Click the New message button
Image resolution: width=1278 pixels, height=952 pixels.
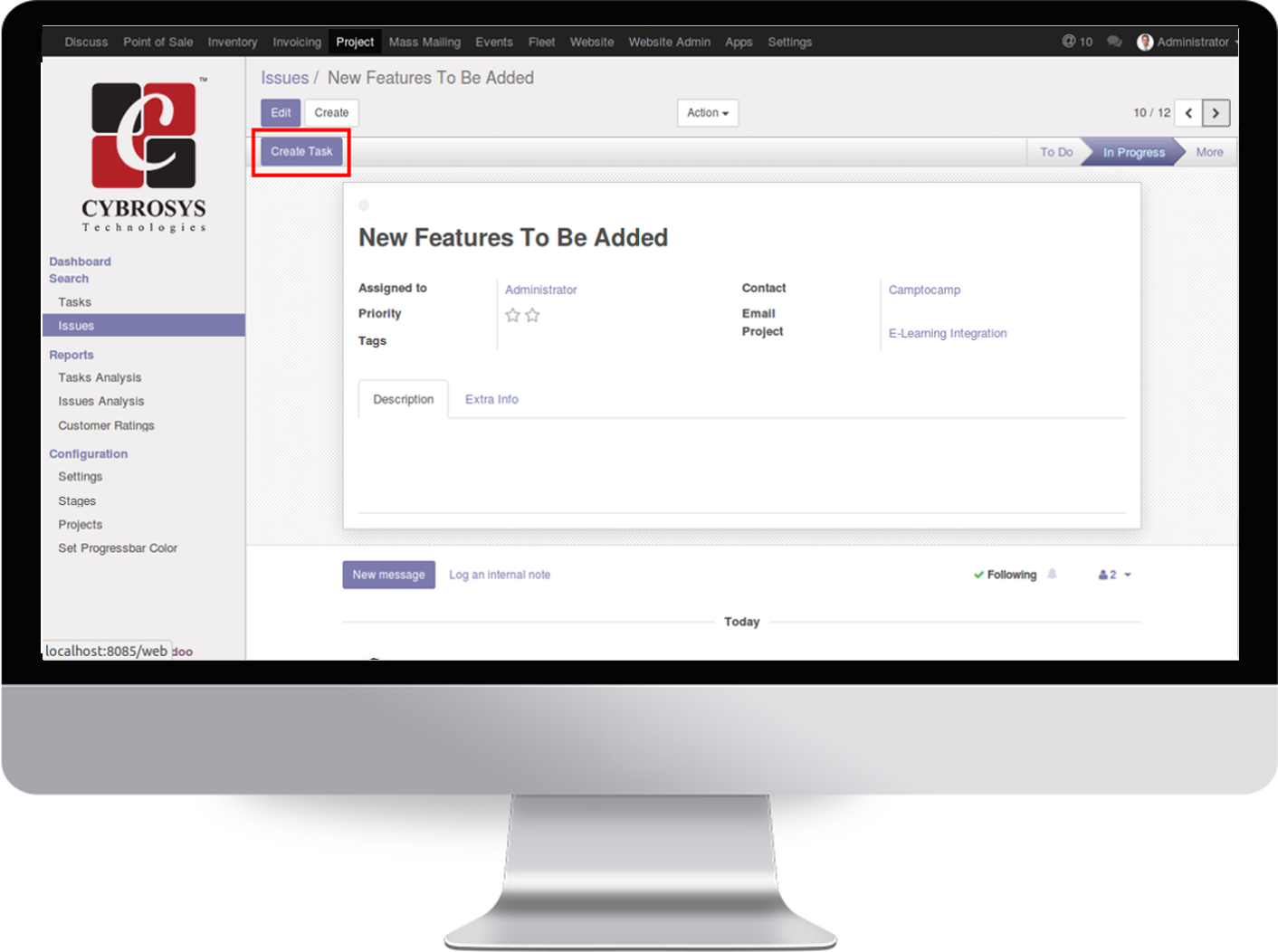(x=388, y=575)
